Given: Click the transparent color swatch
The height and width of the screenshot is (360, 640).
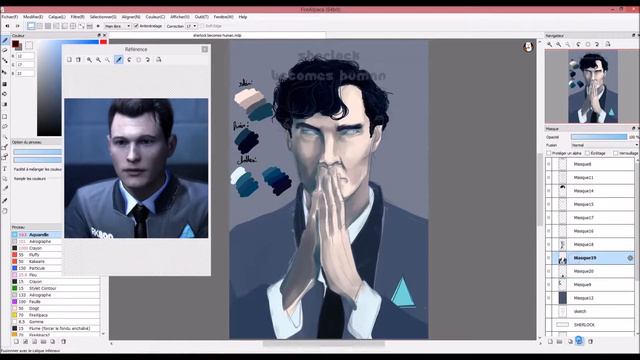Looking at the screenshot, I should click(x=29, y=45).
